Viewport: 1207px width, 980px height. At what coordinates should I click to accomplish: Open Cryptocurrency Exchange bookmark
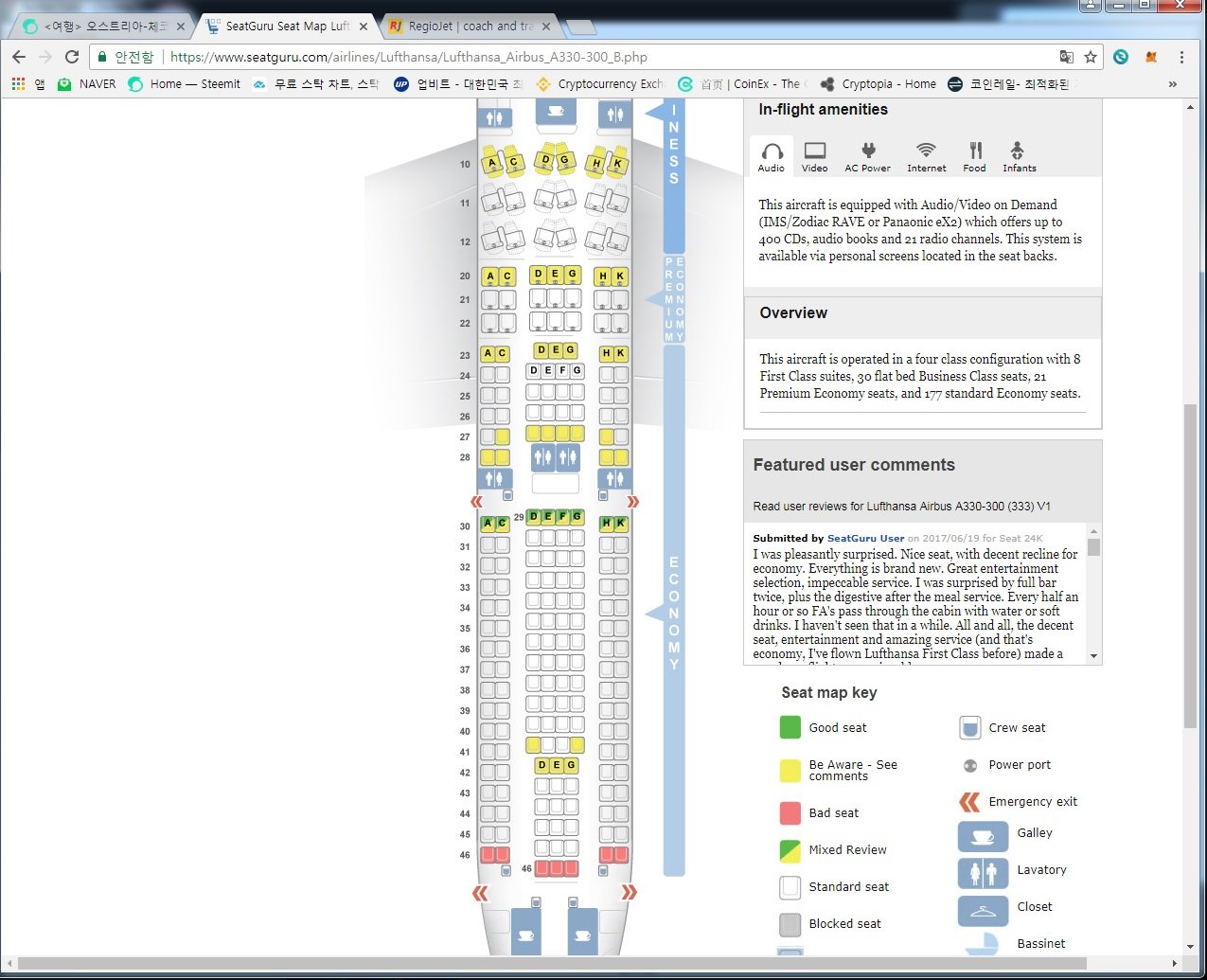pyautogui.click(x=600, y=84)
